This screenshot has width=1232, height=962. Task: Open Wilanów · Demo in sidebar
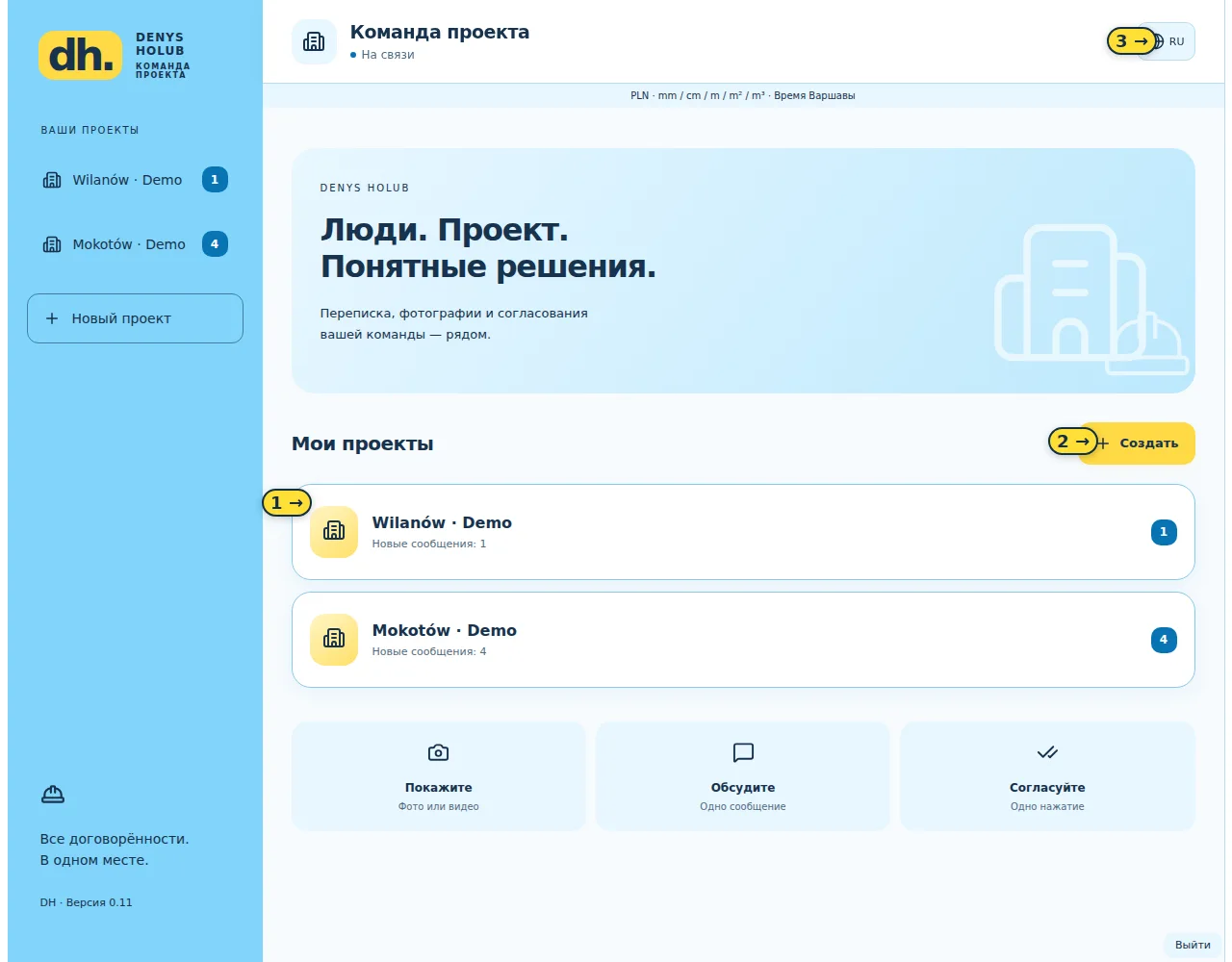click(135, 180)
